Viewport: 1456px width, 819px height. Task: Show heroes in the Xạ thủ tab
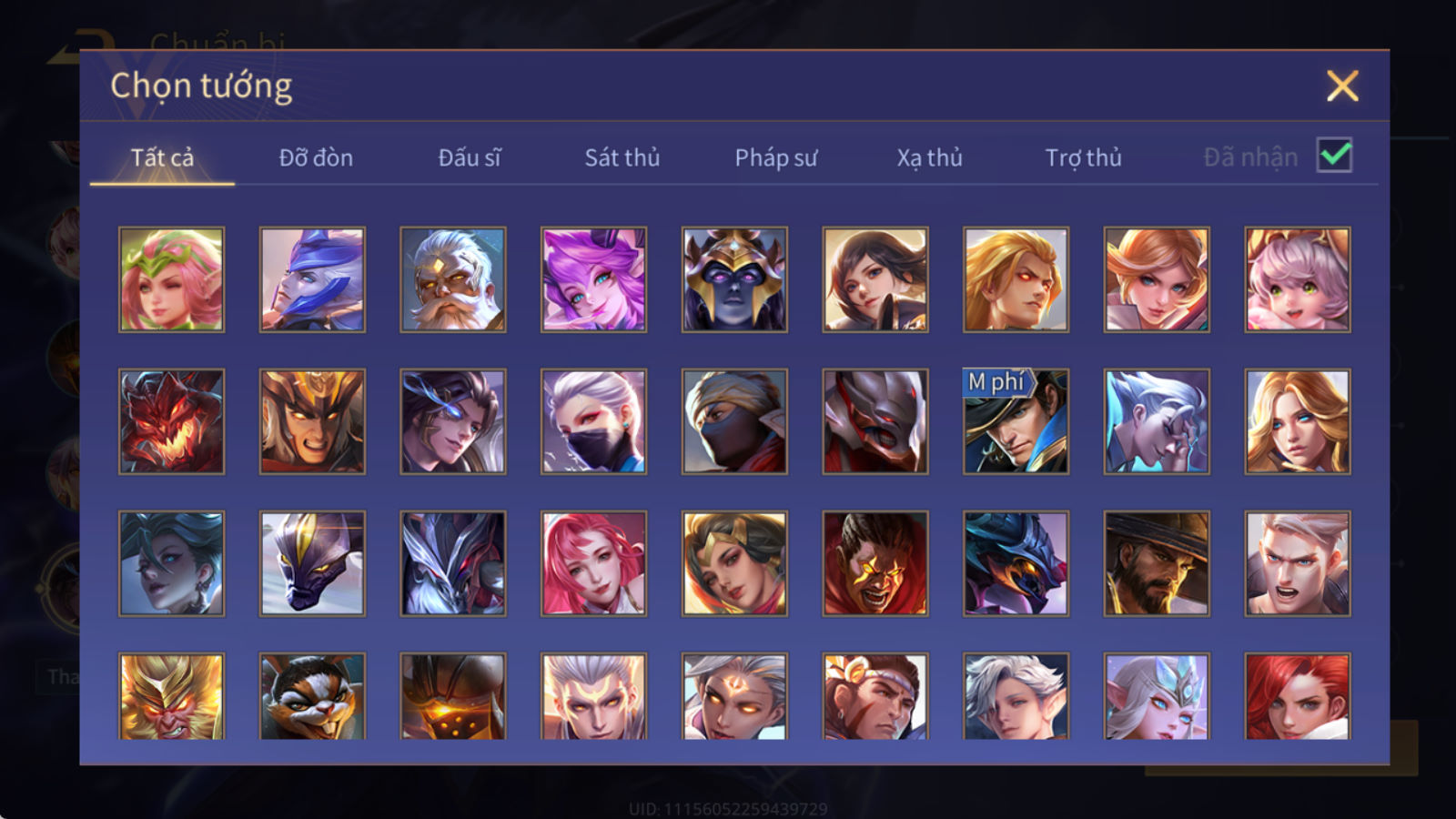929,157
